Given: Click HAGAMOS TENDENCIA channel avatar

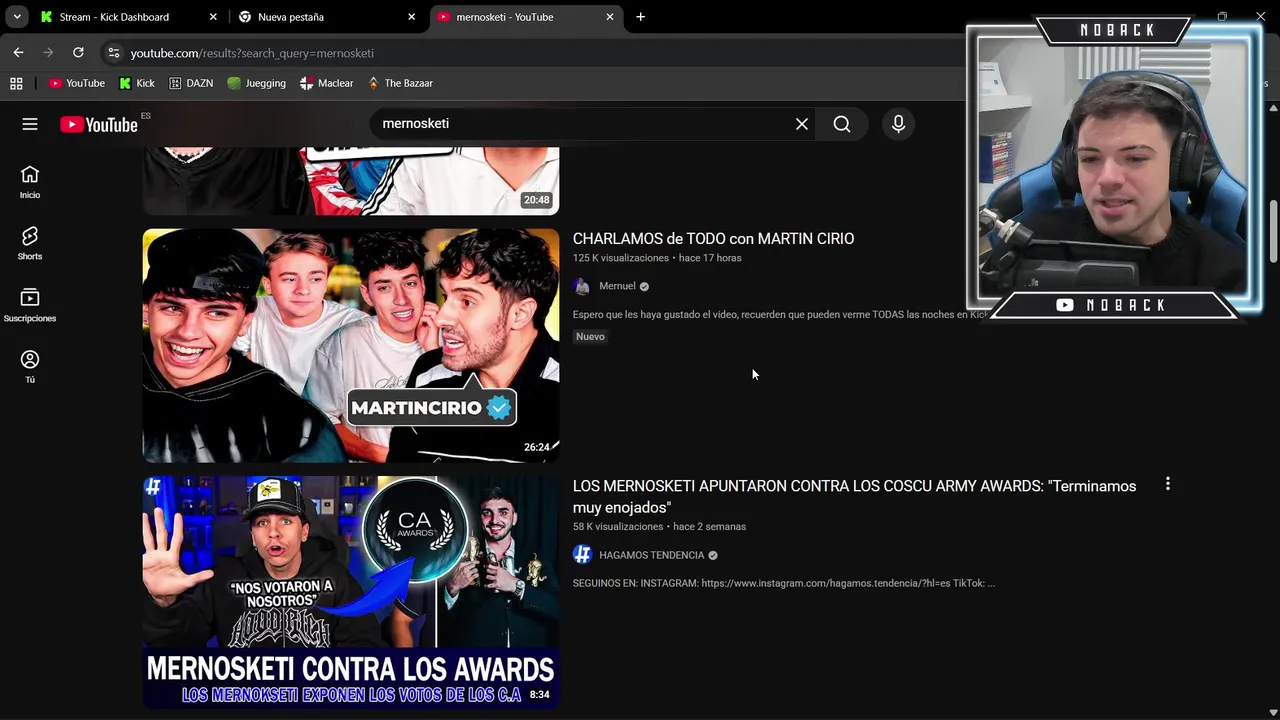Looking at the screenshot, I should click(582, 555).
